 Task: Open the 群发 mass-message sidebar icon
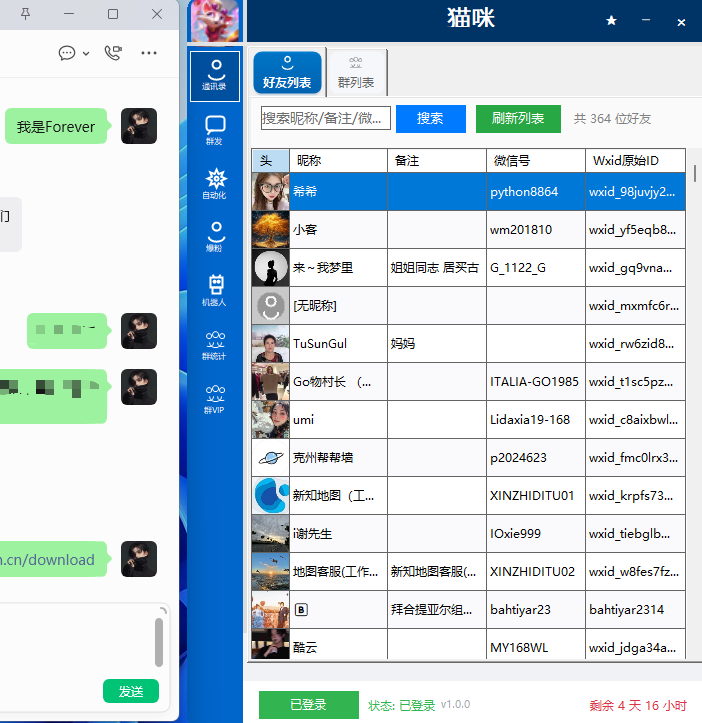214,130
